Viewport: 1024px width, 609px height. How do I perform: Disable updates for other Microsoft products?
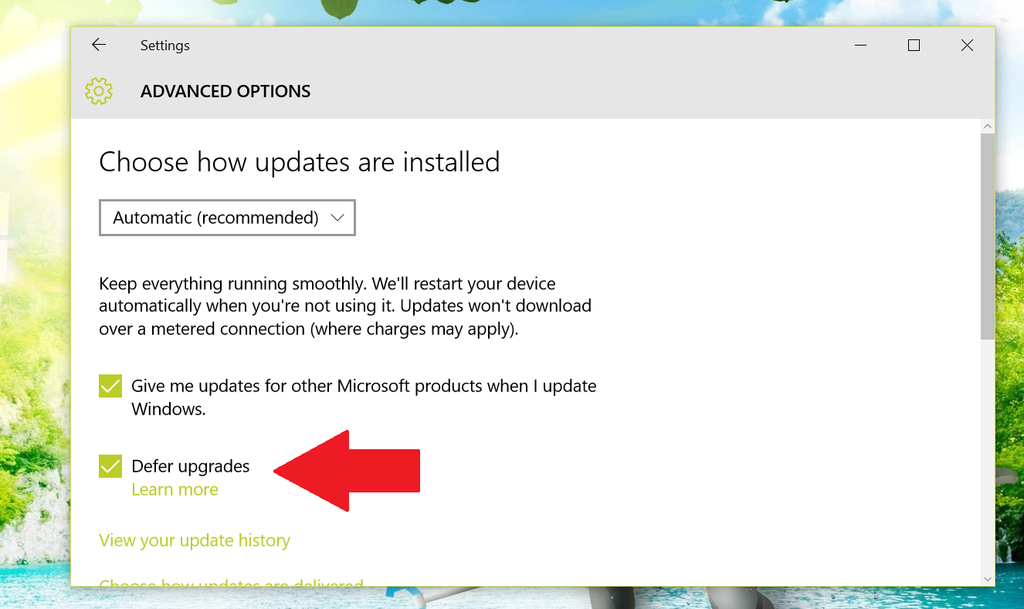pyautogui.click(x=109, y=385)
